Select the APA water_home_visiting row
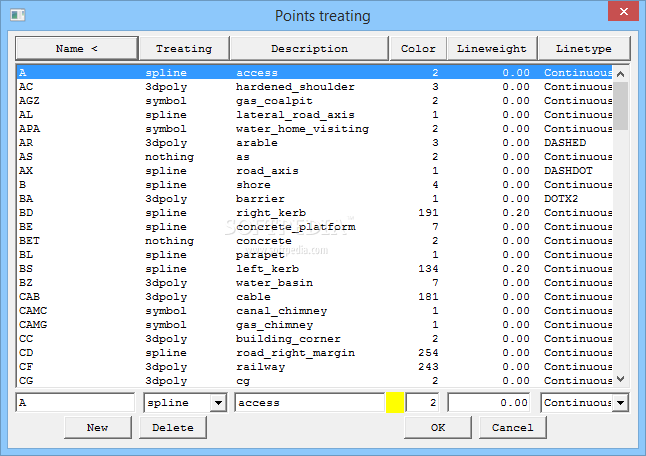 [315, 129]
